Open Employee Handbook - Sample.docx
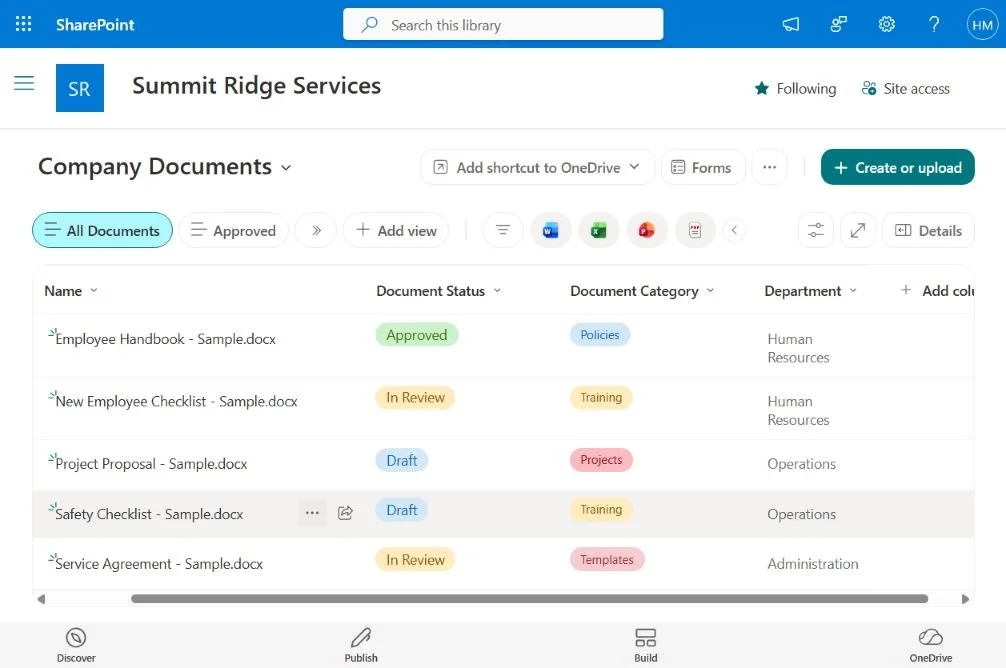This screenshot has width=1006, height=668. pyautogui.click(x=166, y=339)
